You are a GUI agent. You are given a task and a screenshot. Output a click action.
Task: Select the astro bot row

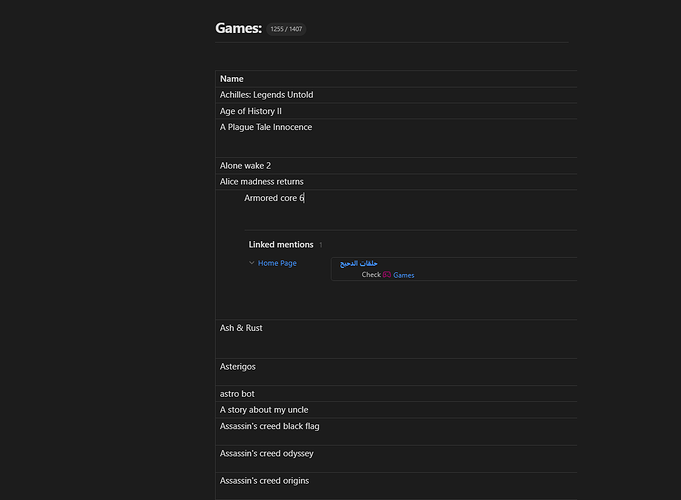396,394
